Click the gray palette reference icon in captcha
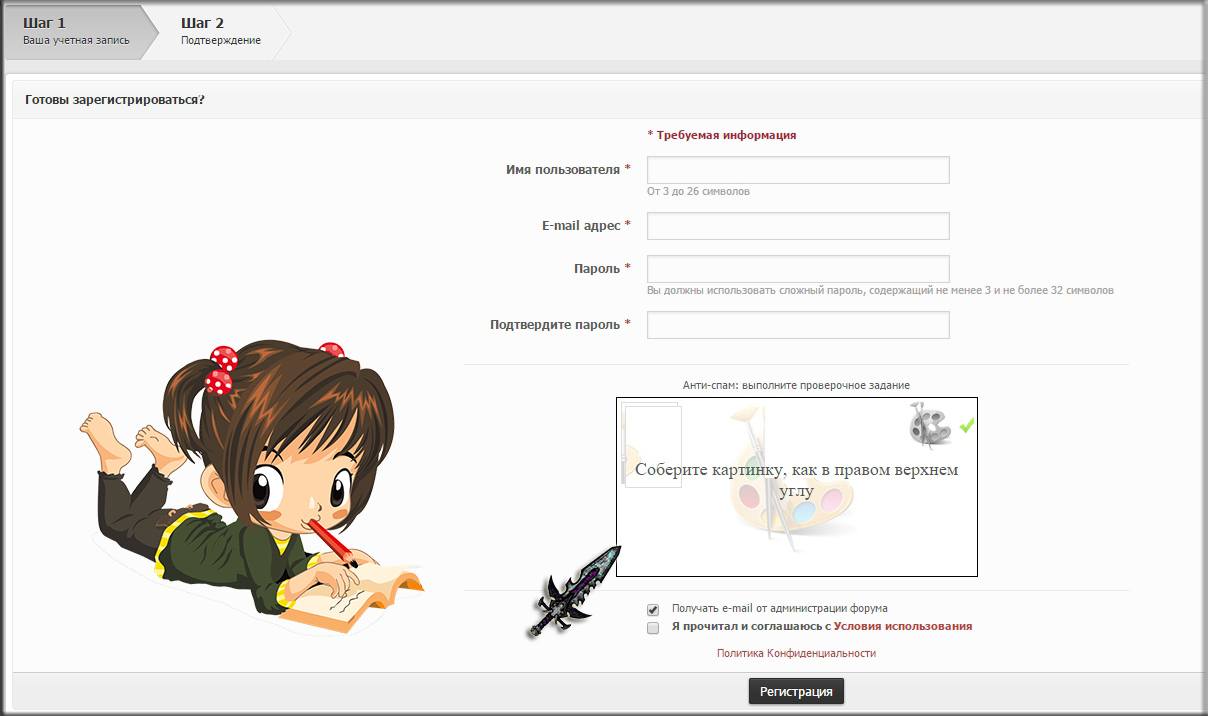 [x=929, y=425]
